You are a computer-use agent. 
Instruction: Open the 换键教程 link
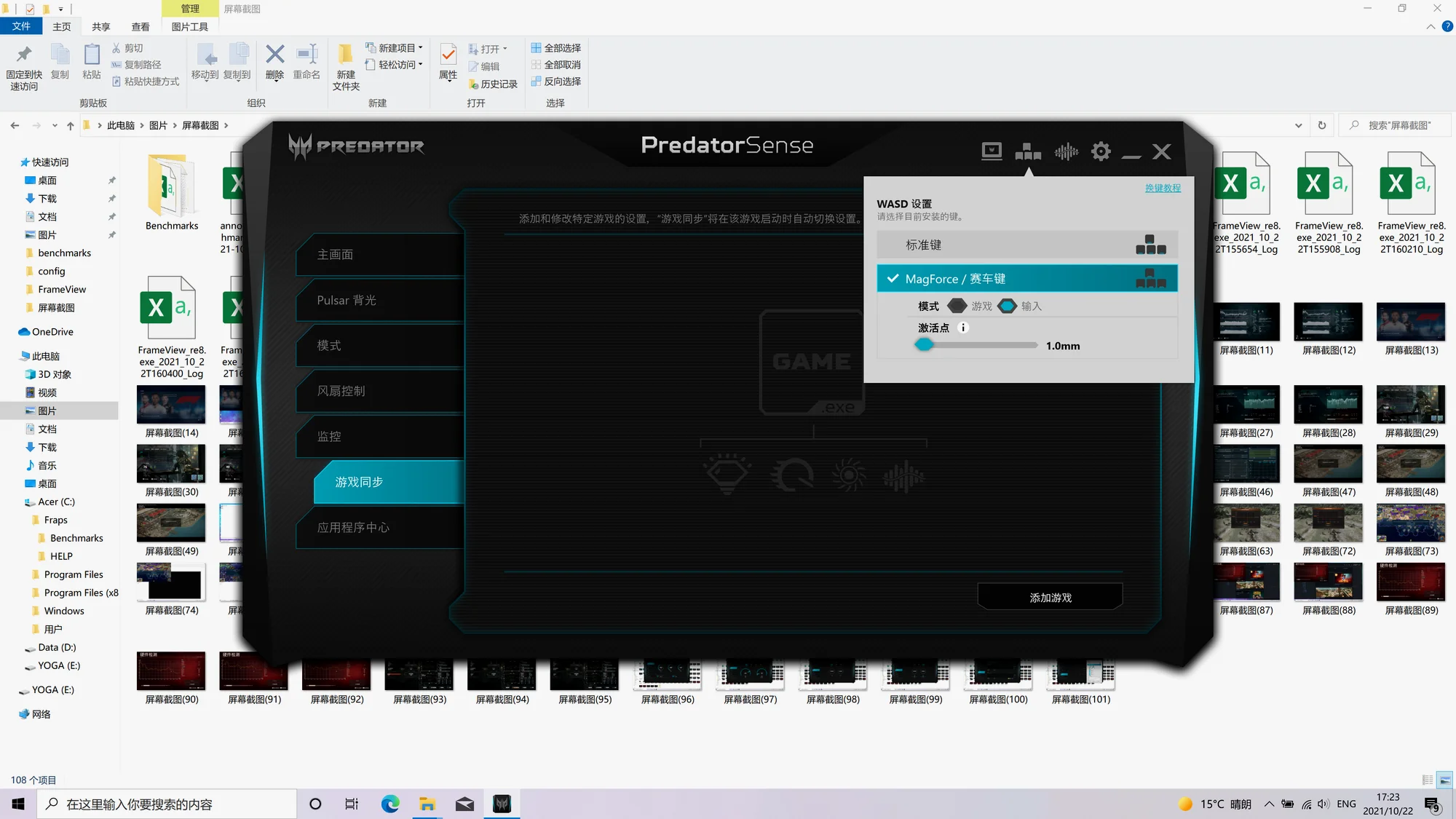(1163, 188)
